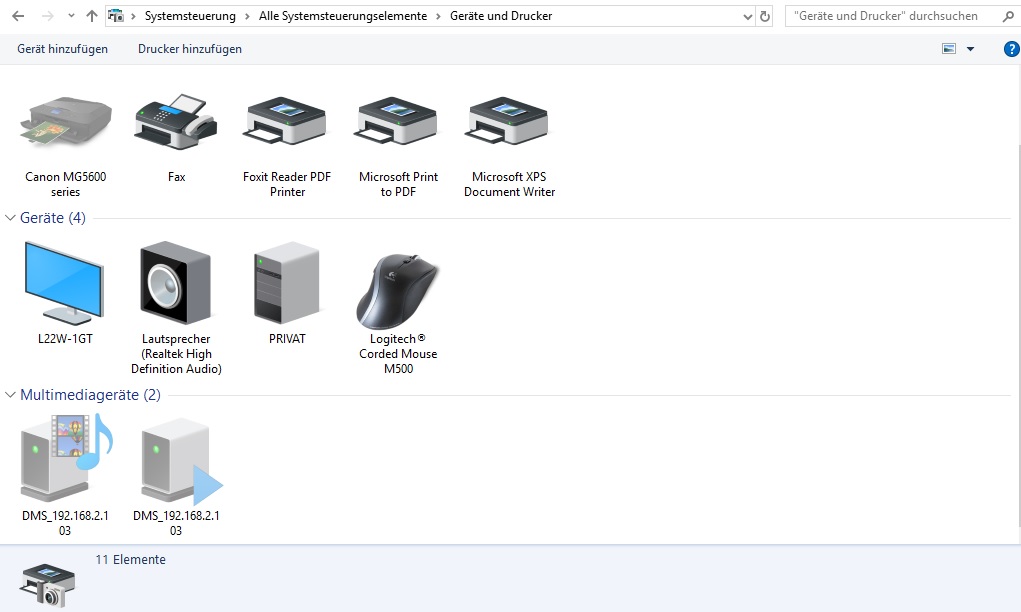
Task: Select the L22W-1GT monitor icon
Action: [x=64, y=283]
